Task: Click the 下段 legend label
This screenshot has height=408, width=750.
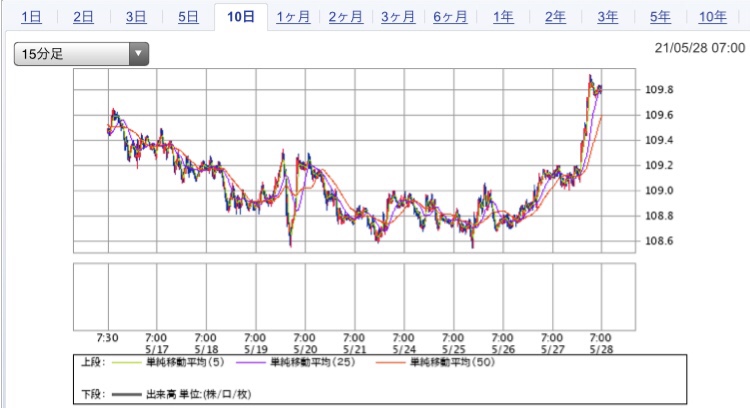Action: (x=93, y=394)
